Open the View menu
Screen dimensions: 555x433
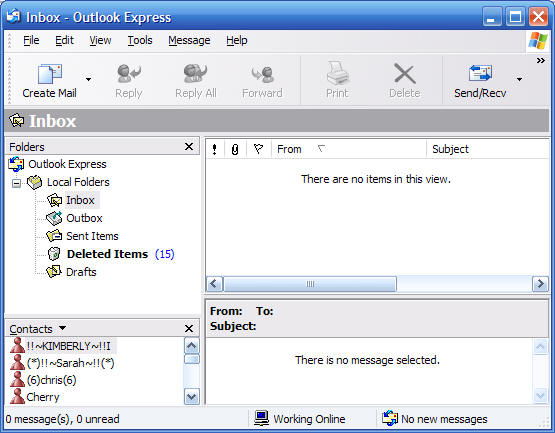(x=100, y=40)
